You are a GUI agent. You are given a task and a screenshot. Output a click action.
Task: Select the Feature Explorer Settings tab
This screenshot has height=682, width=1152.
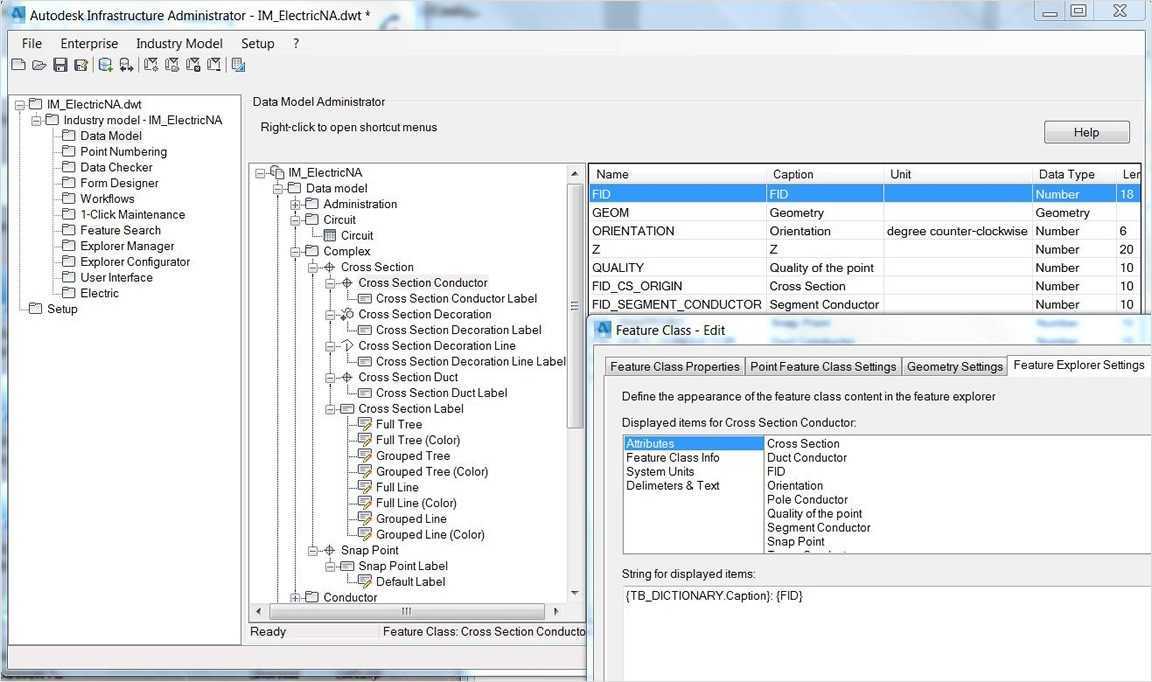coord(1079,365)
